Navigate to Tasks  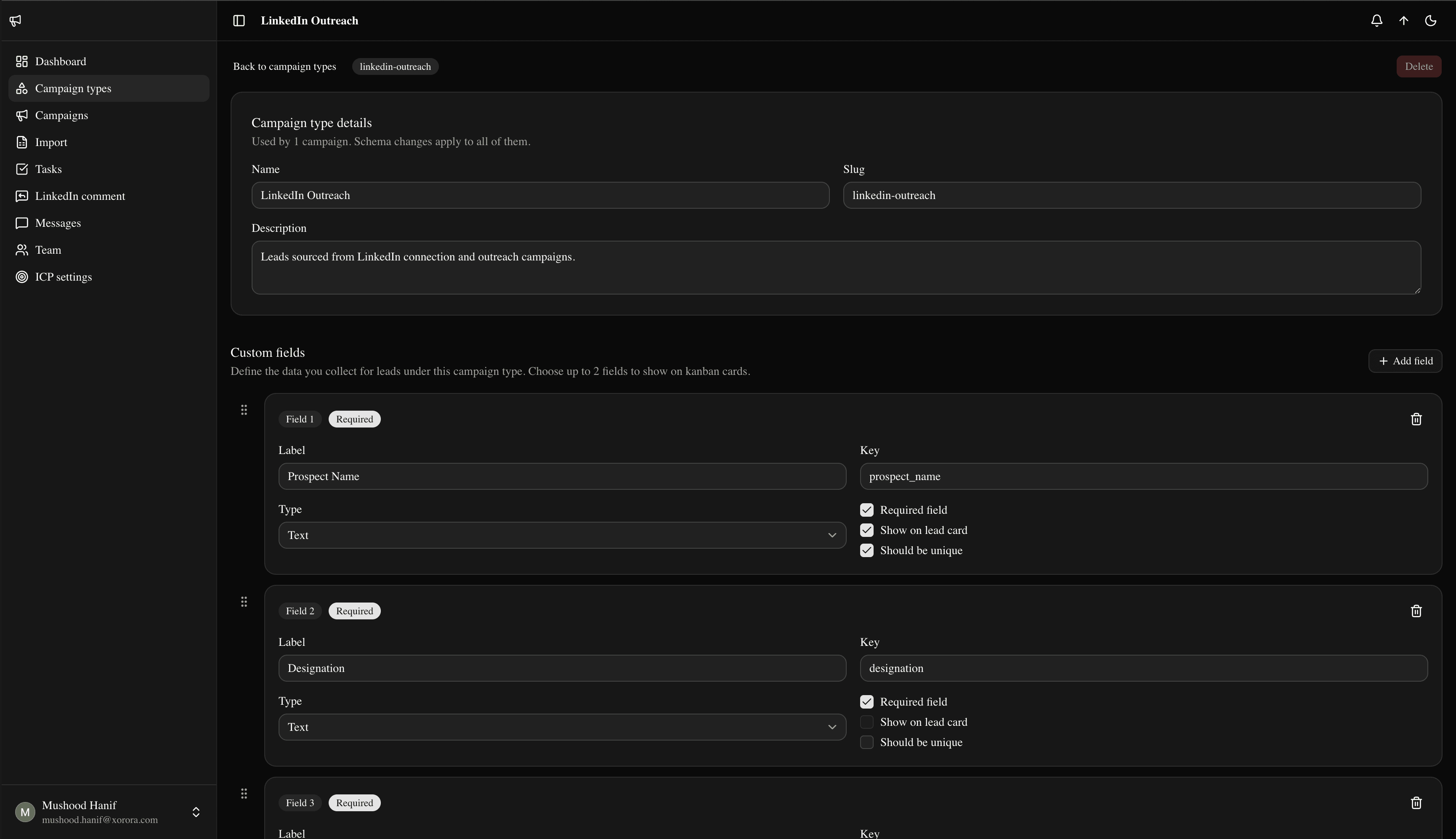click(x=109, y=170)
